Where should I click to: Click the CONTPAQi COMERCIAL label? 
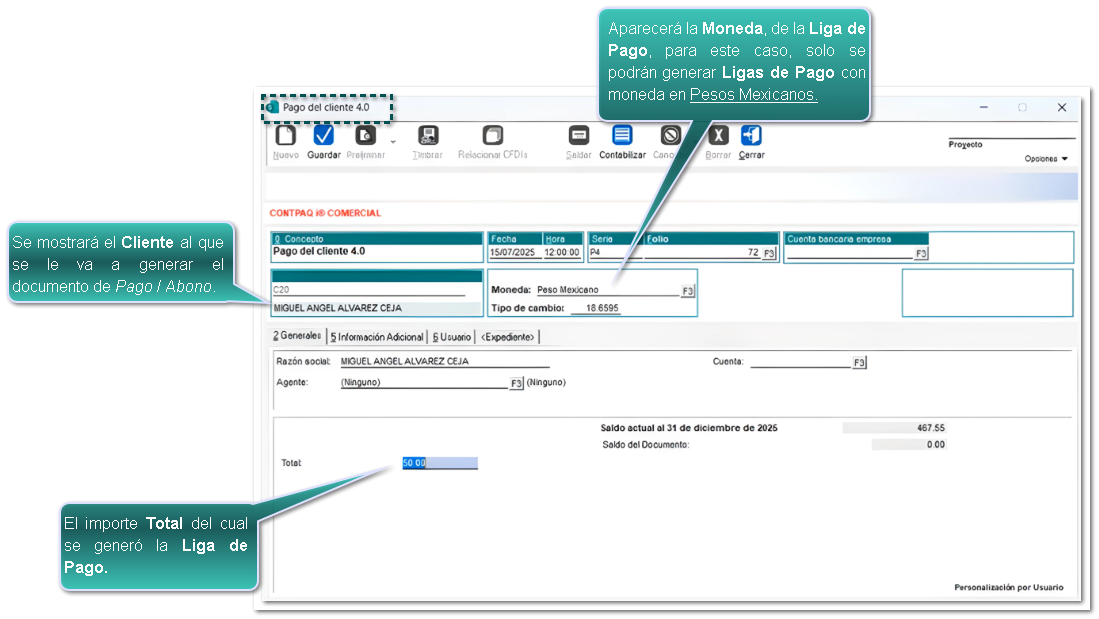pyautogui.click(x=325, y=213)
